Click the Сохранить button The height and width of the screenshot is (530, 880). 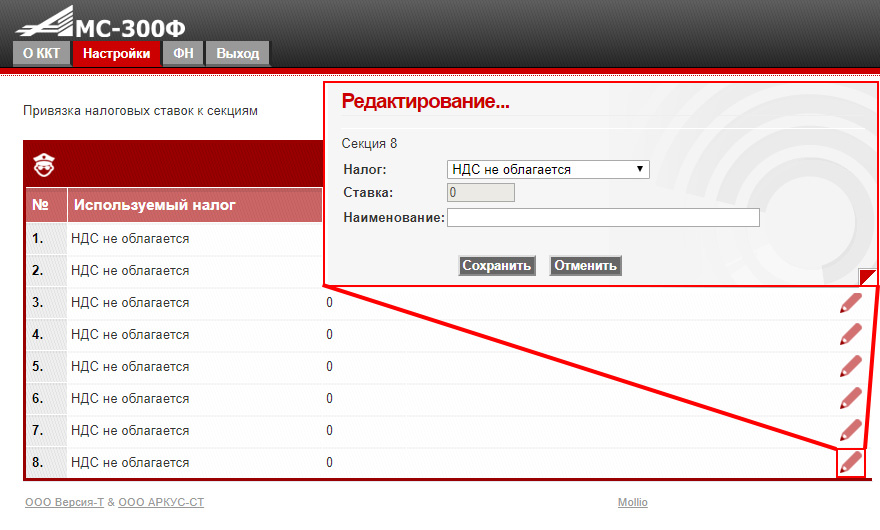coord(497,266)
